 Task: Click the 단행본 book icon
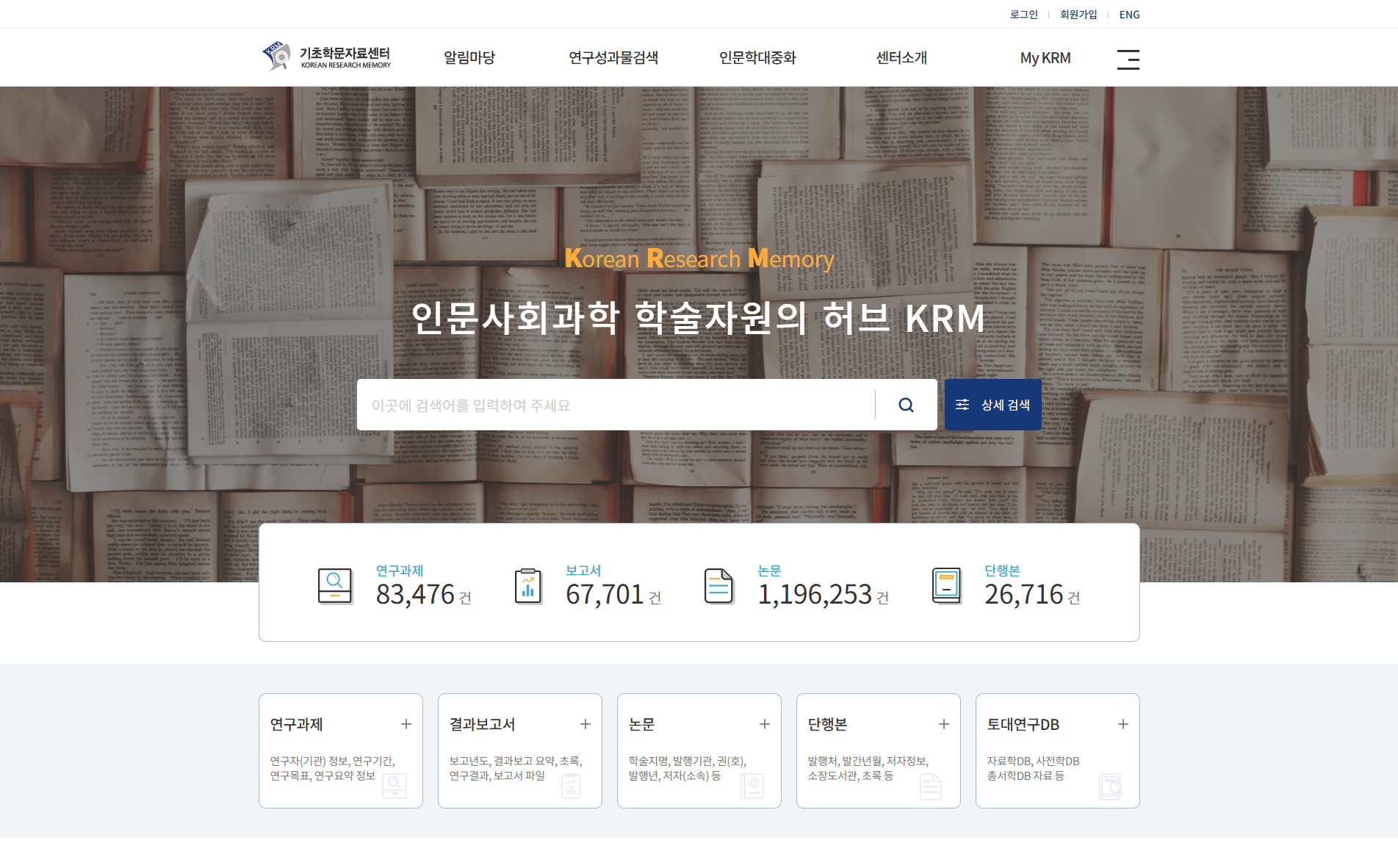pos(946,586)
